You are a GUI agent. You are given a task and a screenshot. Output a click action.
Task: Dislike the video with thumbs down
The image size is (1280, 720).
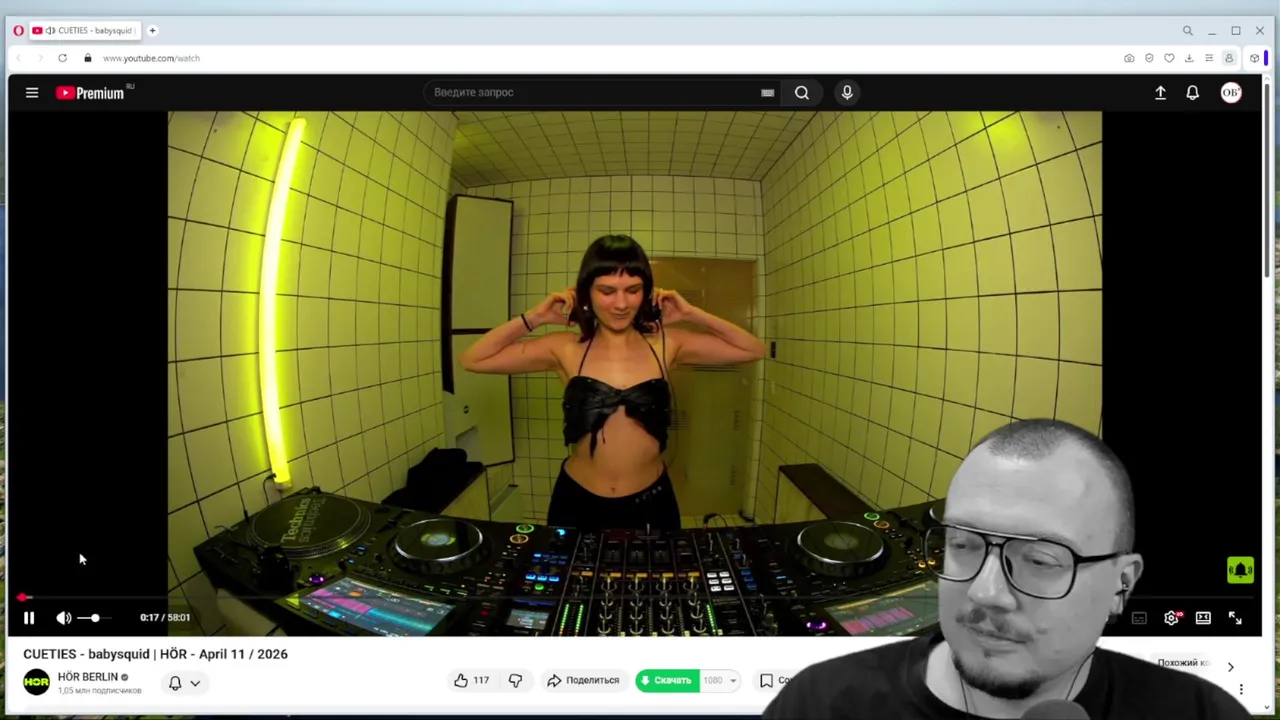[x=515, y=681]
